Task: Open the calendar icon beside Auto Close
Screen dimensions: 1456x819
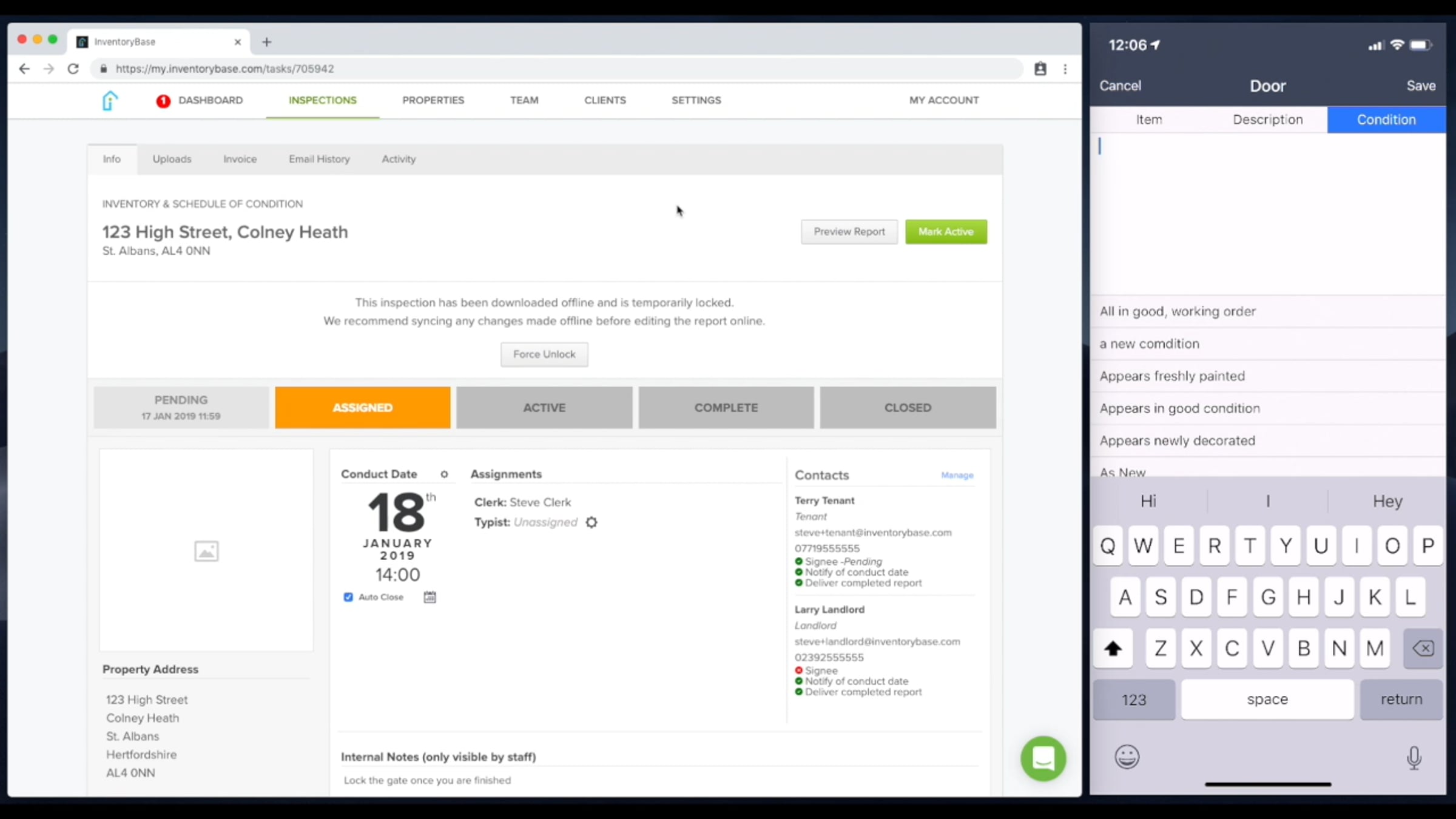Action: pyautogui.click(x=430, y=597)
